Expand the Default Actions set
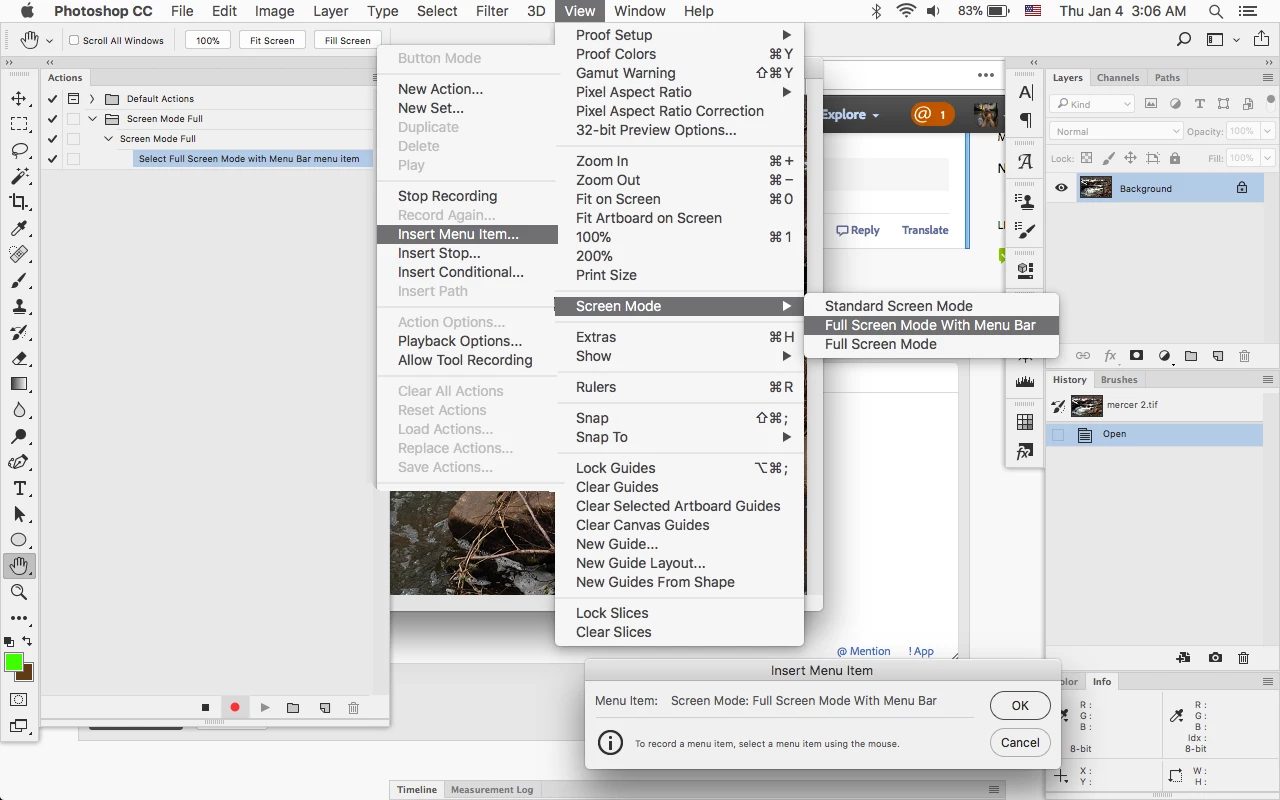This screenshot has width=1280, height=800. tap(92, 98)
